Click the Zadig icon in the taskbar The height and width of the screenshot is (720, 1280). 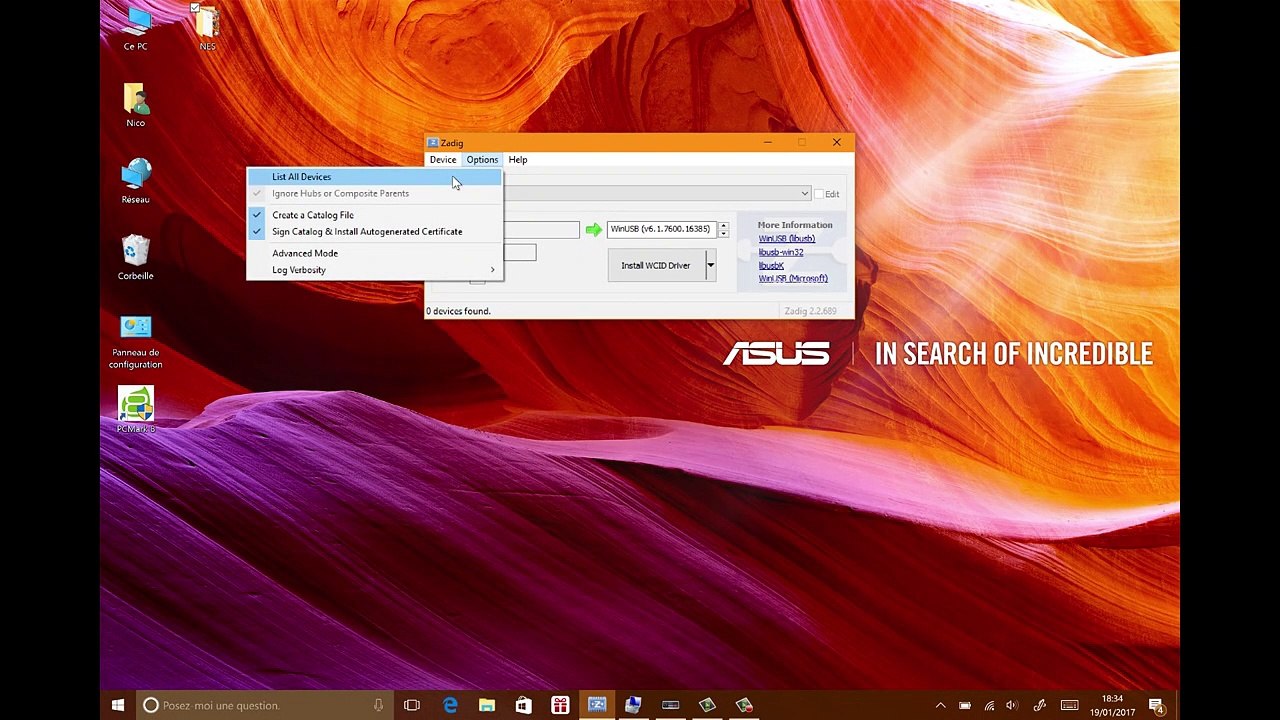(x=597, y=705)
